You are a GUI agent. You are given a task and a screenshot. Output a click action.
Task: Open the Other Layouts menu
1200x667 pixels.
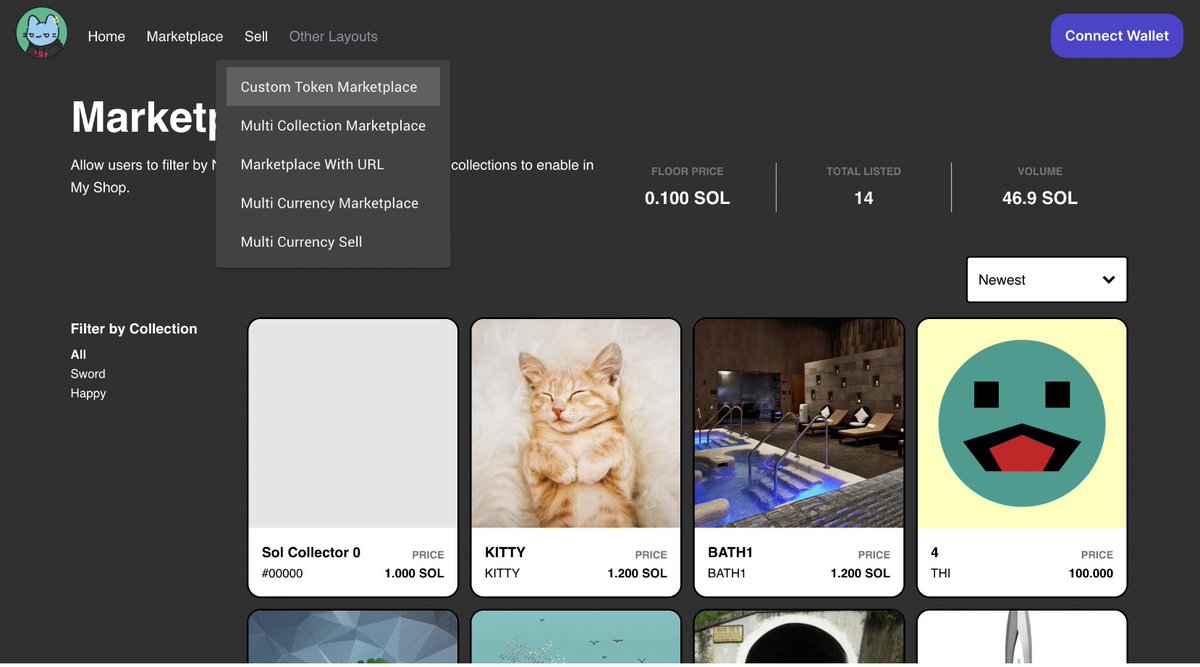333,36
